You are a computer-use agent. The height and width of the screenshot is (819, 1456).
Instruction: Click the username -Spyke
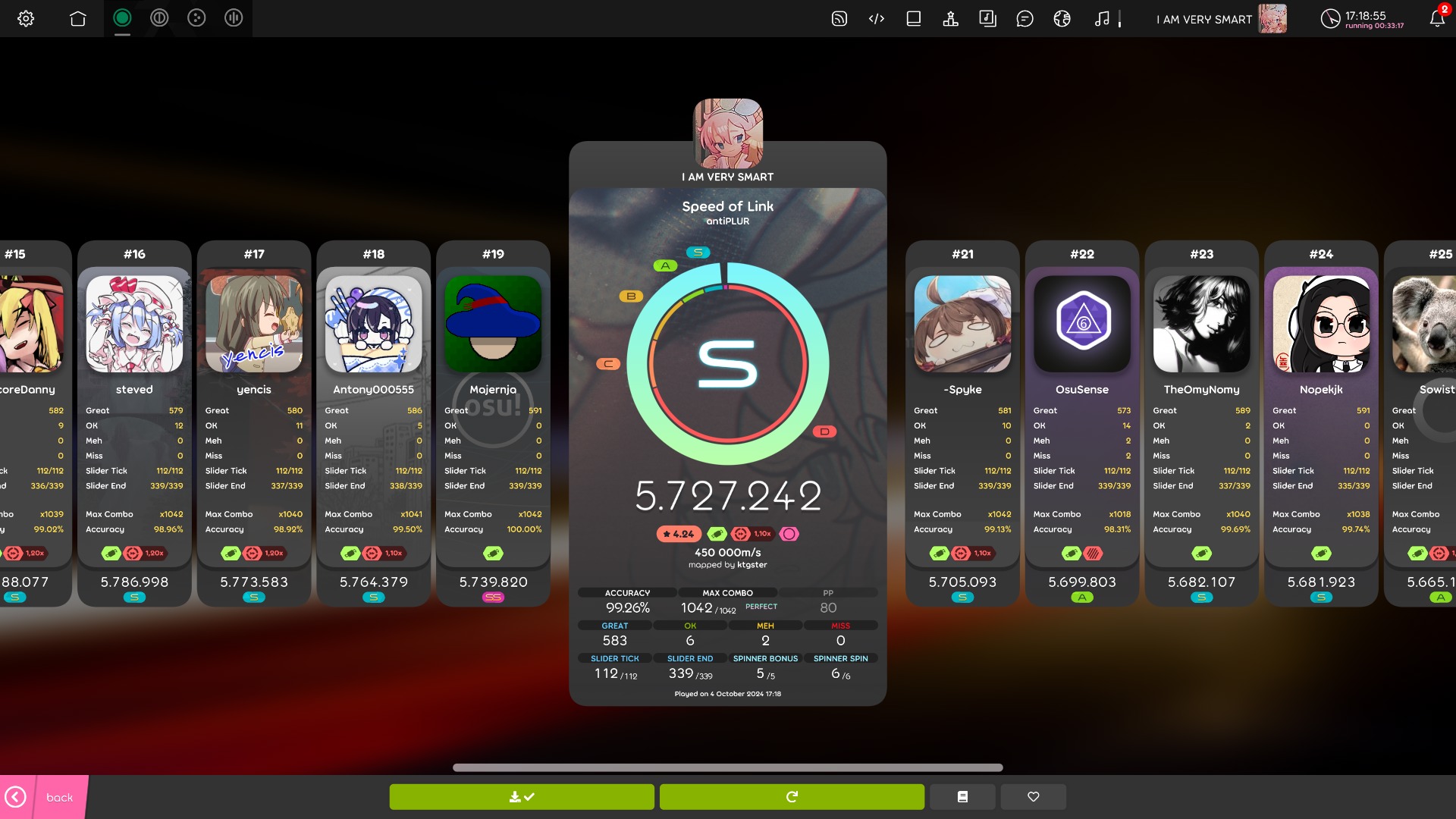(x=962, y=389)
